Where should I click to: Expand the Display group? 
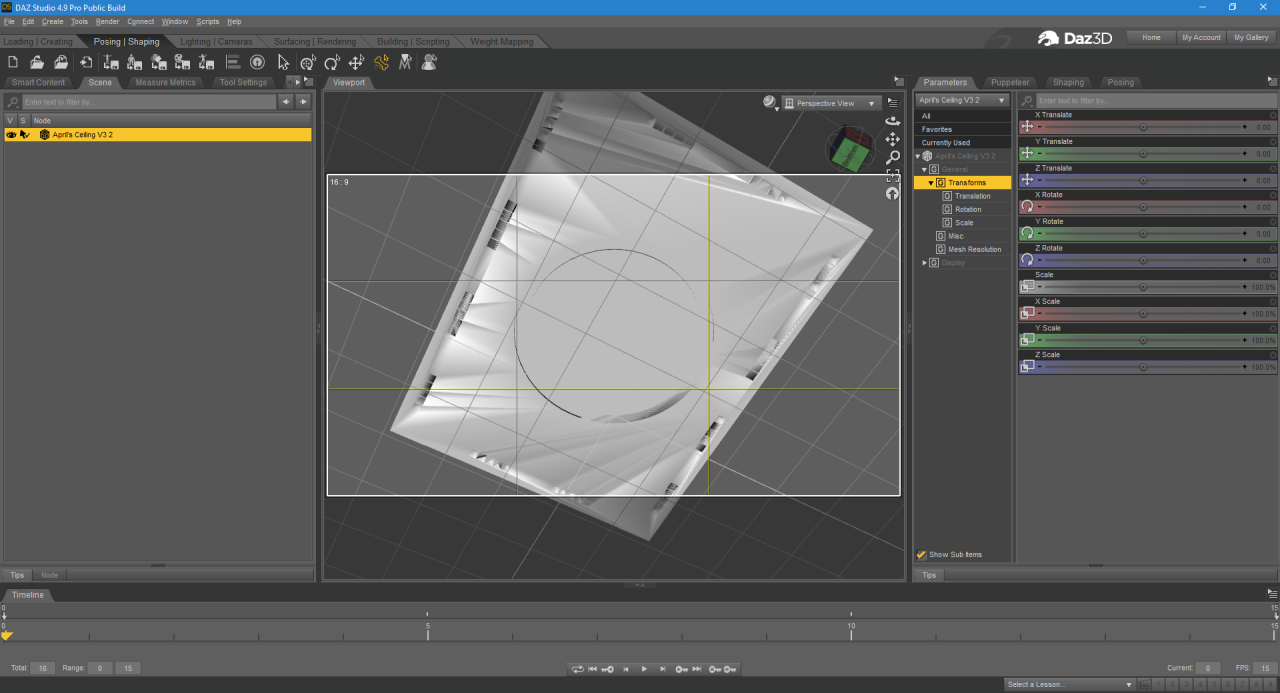pos(924,263)
